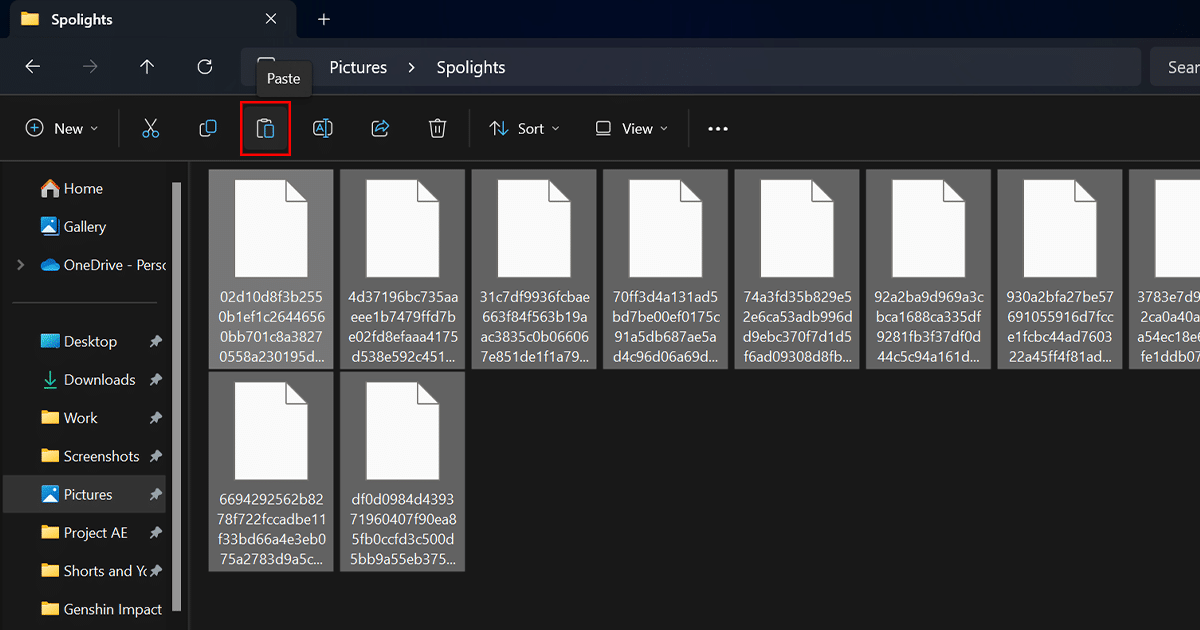Cut the selected items

tap(150, 128)
